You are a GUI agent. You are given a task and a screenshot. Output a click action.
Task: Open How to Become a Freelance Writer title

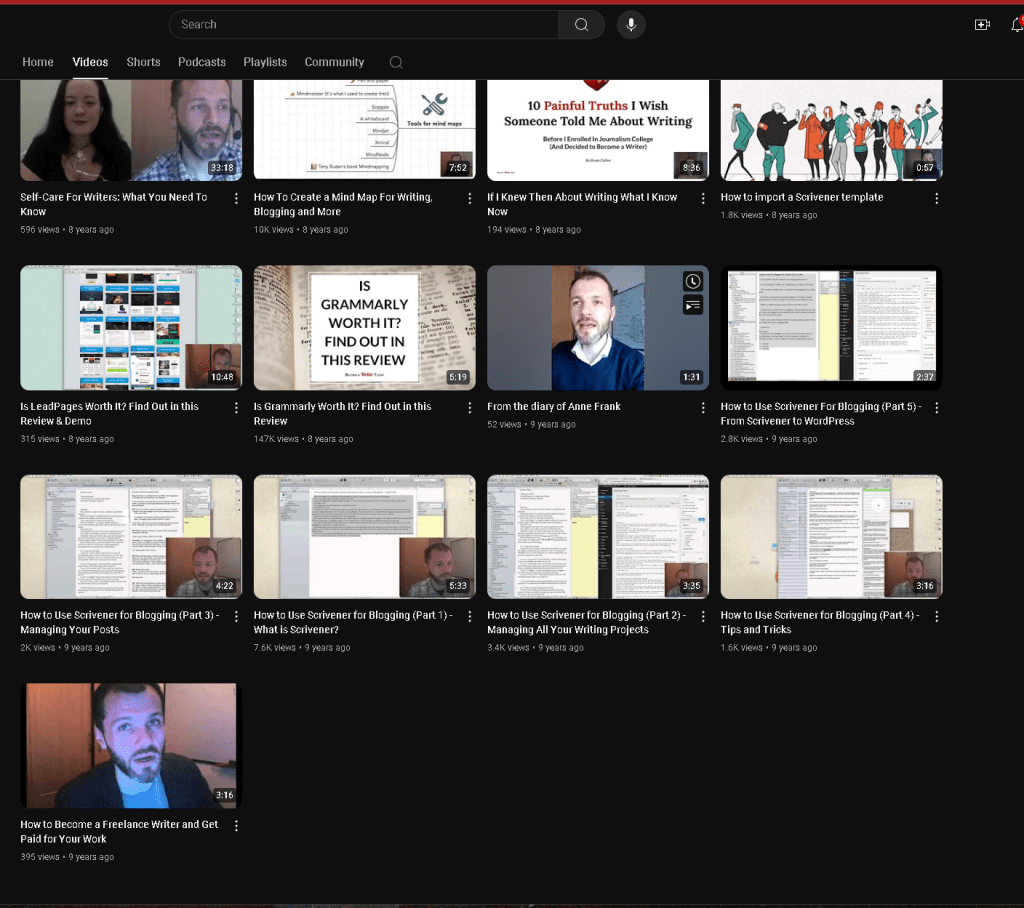(119, 832)
